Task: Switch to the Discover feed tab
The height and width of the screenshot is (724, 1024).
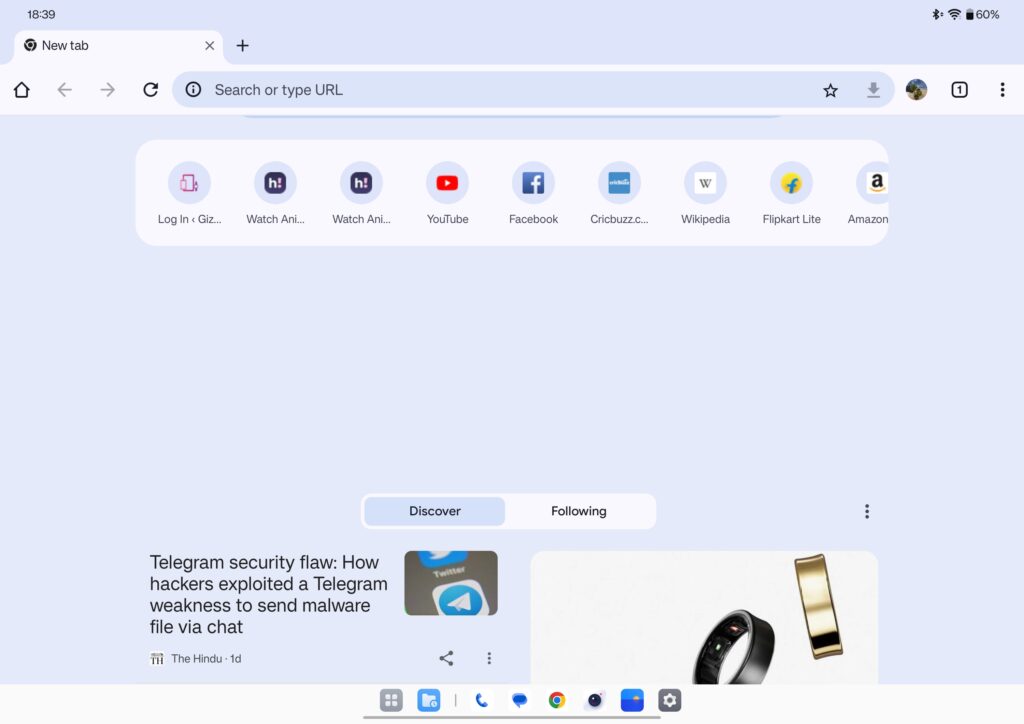Action: [x=434, y=511]
